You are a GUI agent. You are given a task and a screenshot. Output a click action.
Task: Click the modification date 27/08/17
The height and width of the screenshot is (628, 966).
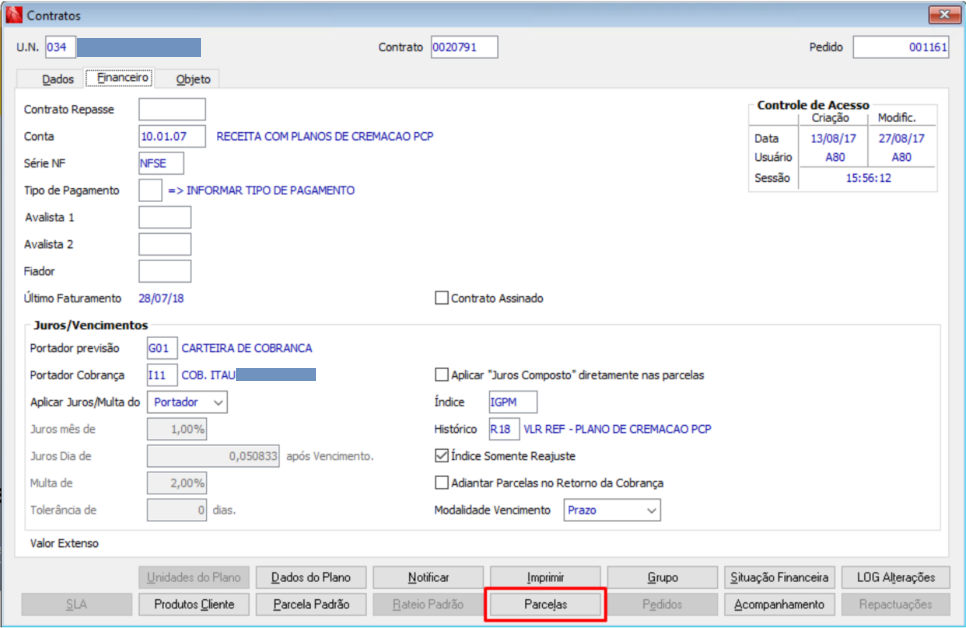[x=901, y=139]
